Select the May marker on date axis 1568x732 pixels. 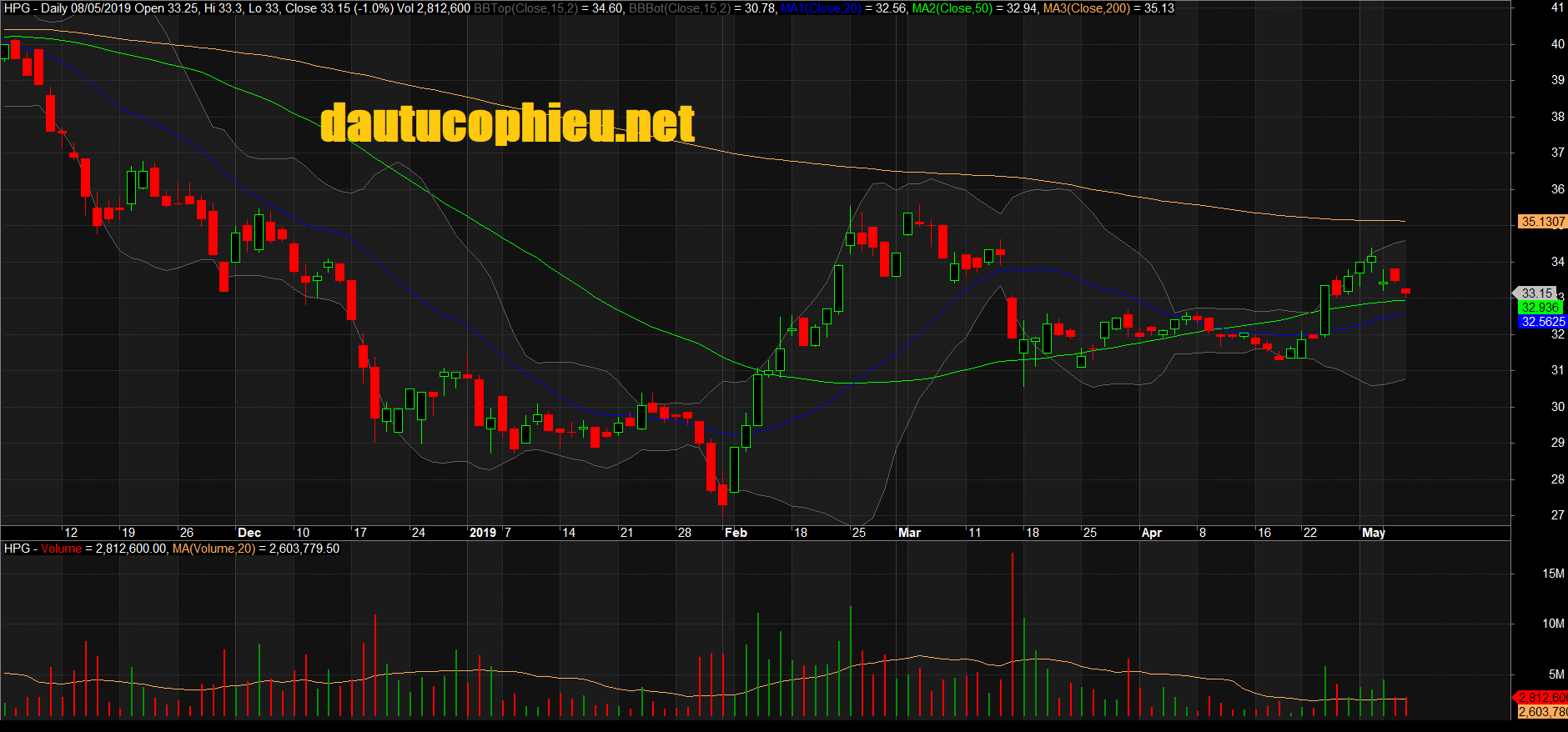pos(1373,533)
